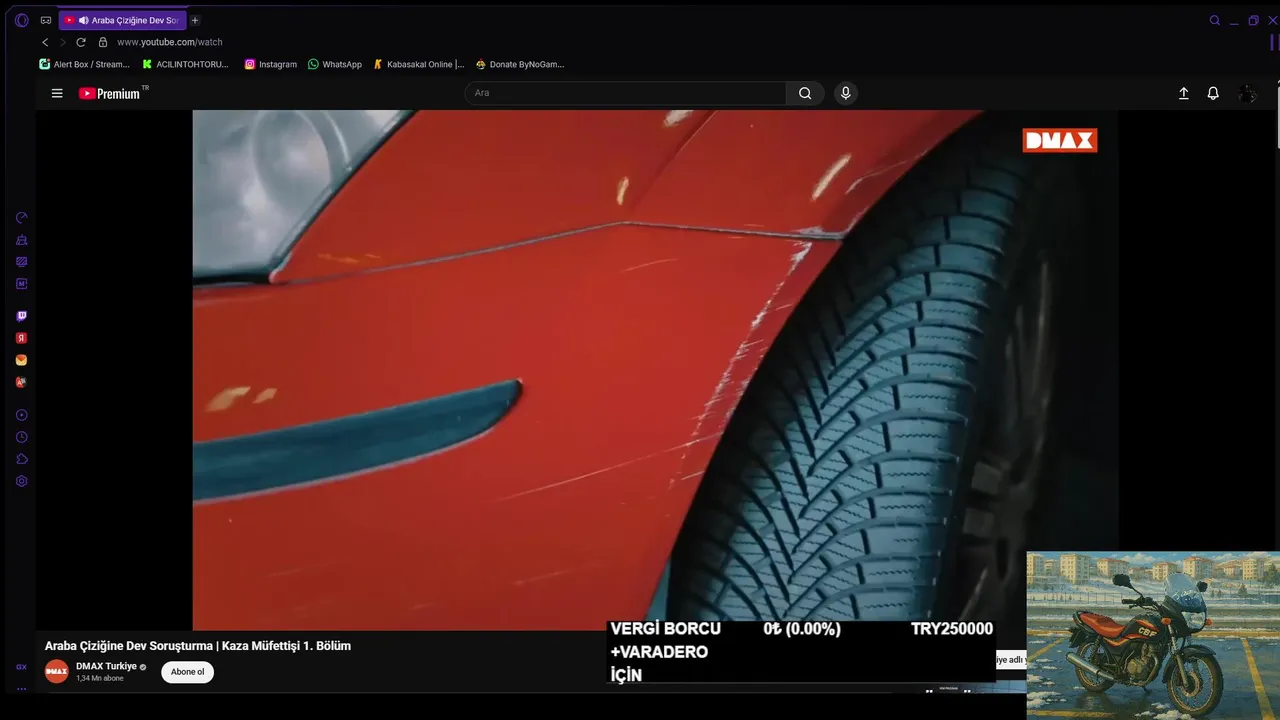Image resolution: width=1280 pixels, height=720 pixels.
Task: Click the 1,34 Mn abone subscriber count
Action: 100,678
